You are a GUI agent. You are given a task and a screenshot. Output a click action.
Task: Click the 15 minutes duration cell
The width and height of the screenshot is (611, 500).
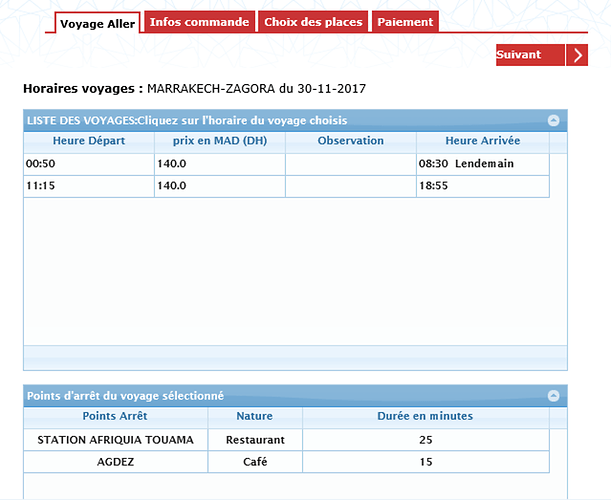tap(426, 462)
